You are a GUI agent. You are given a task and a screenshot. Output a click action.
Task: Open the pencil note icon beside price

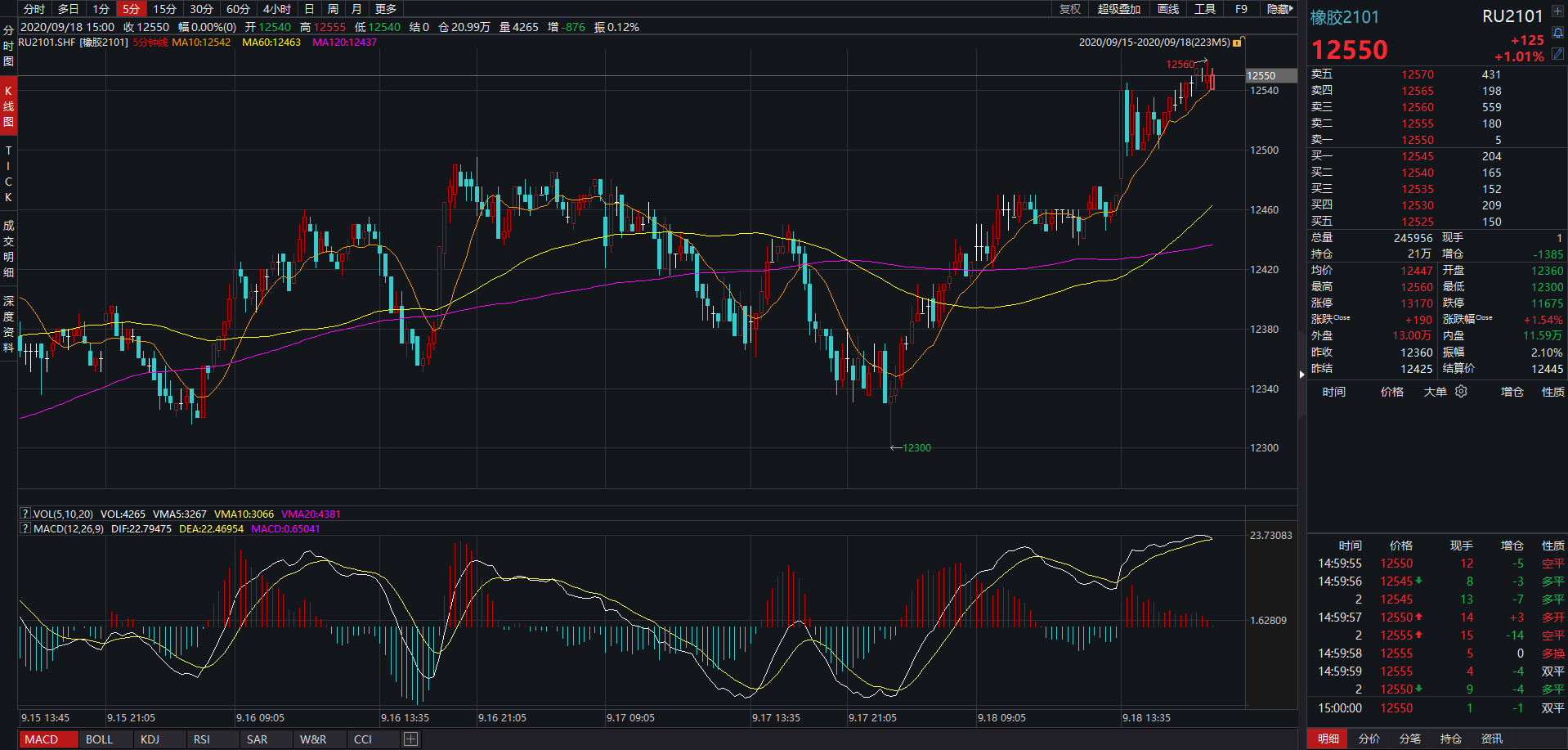[x=1557, y=53]
